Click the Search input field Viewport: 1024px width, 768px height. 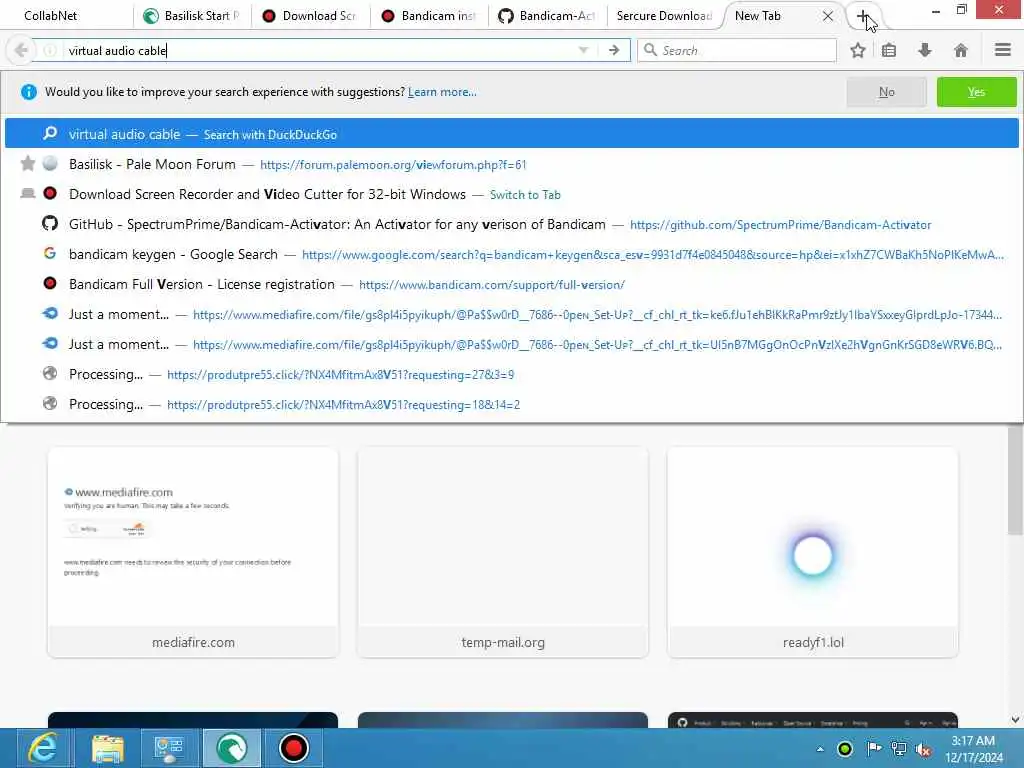tap(737, 50)
